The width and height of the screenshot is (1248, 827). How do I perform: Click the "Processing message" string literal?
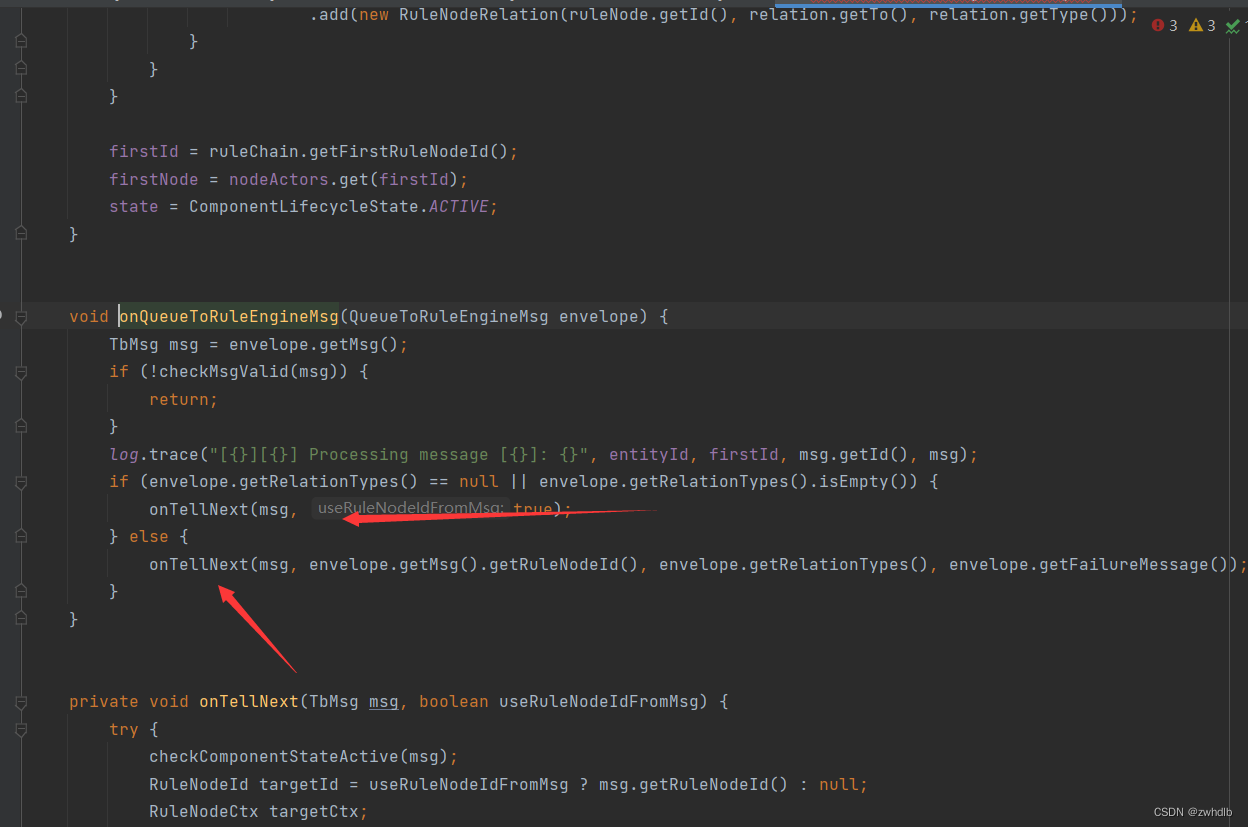(399, 454)
